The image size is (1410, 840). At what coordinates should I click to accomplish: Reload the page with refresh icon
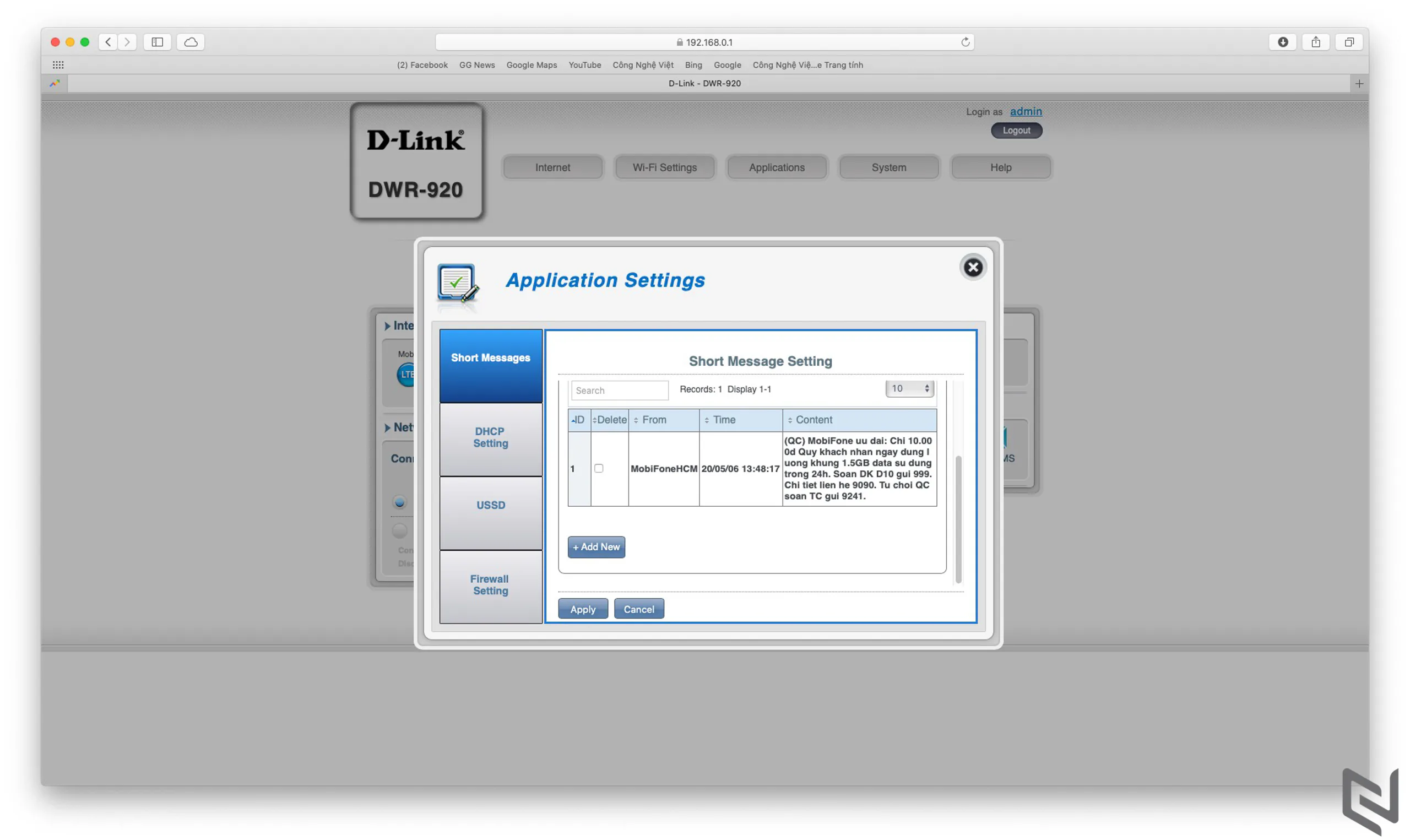click(x=966, y=42)
